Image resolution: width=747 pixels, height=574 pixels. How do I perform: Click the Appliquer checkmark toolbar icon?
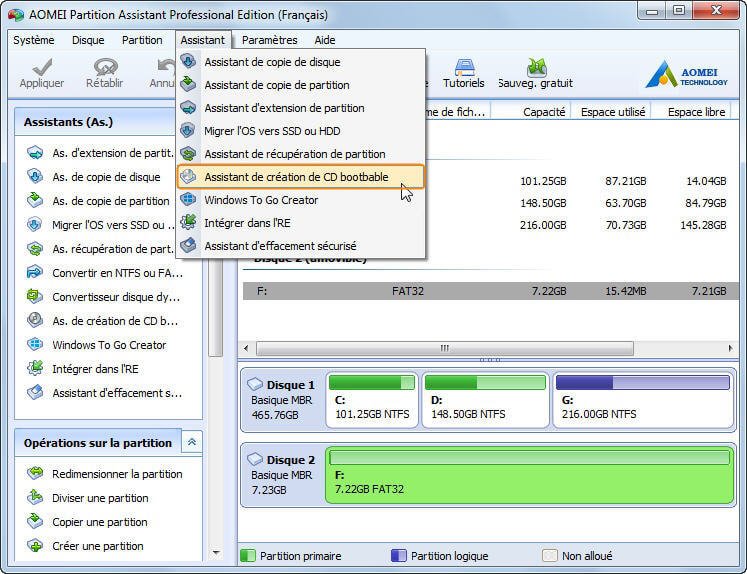42,67
